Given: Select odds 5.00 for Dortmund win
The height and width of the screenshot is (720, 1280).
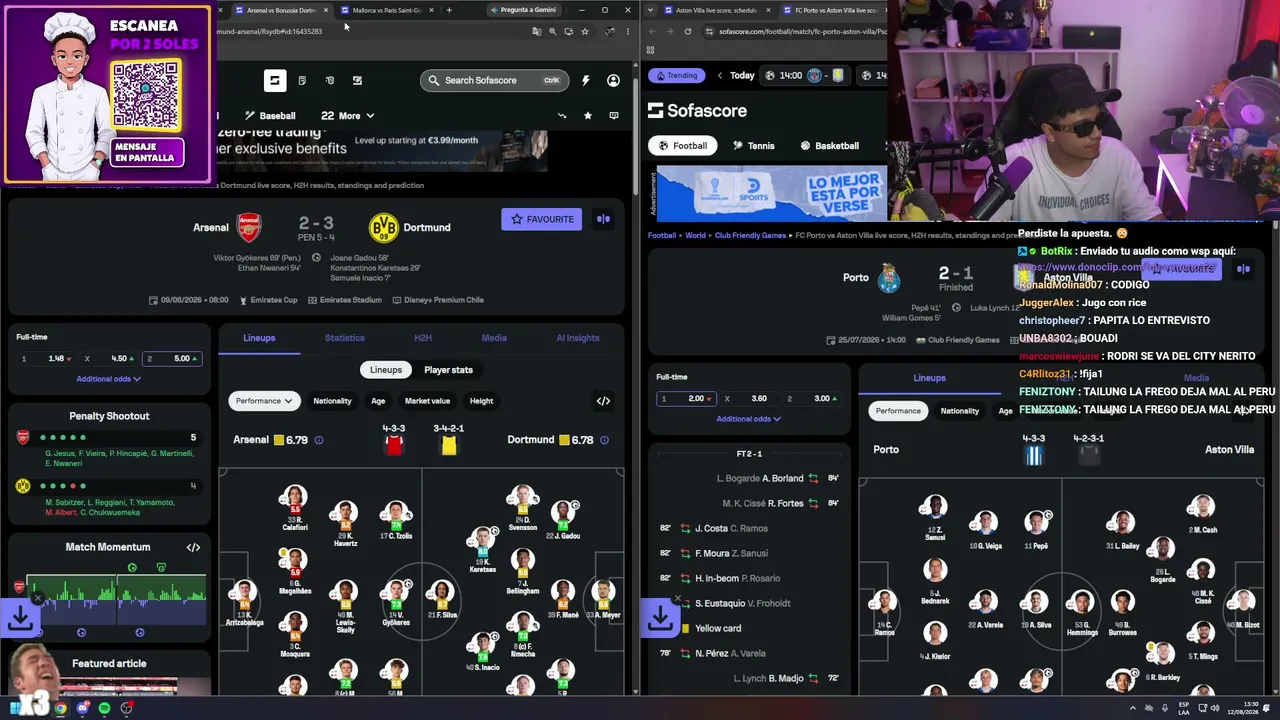Looking at the screenshot, I should (x=173, y=359).
